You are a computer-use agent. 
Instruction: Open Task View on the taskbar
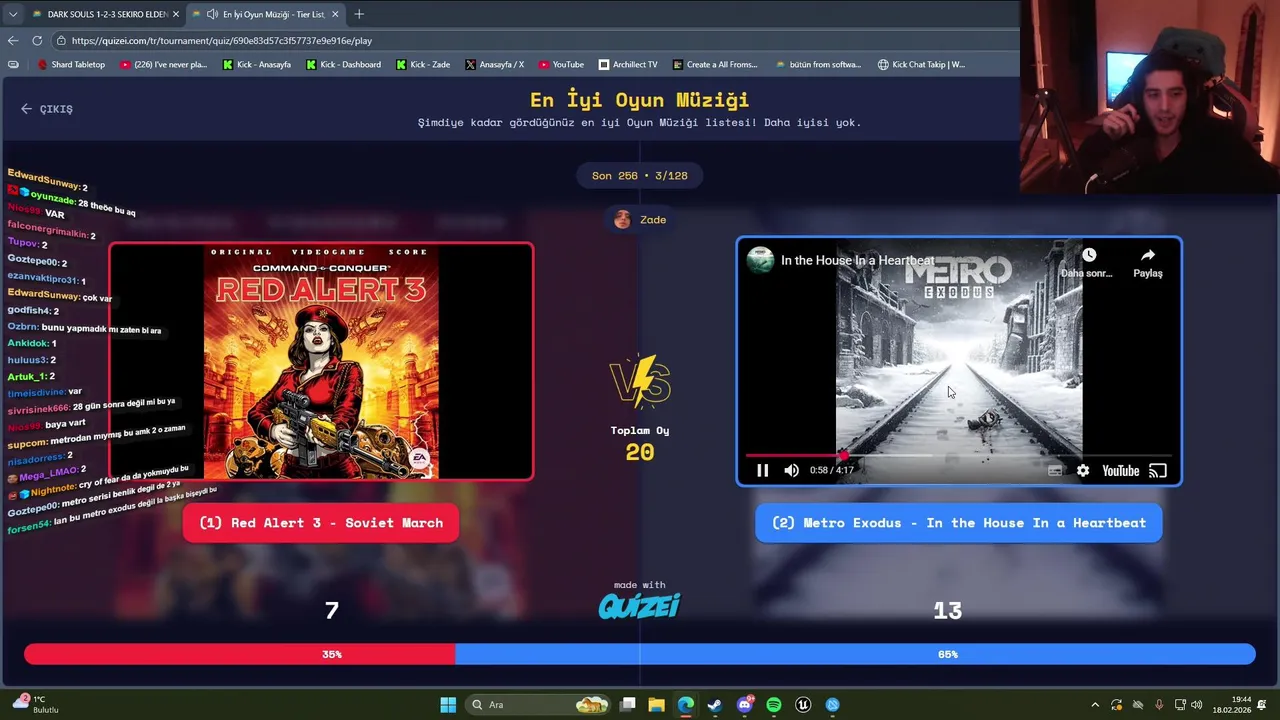click(x=627, y=705)
